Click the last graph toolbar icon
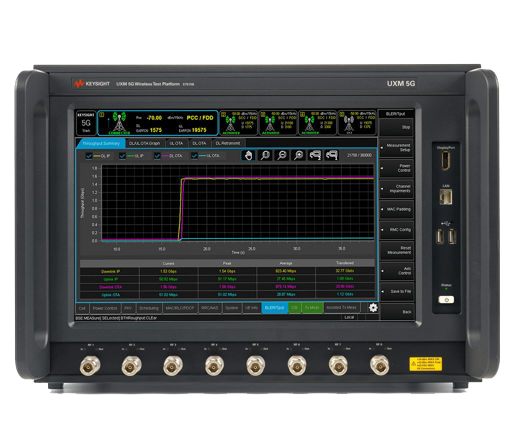This screenshot has height=445, width=521. coord(332,155)
